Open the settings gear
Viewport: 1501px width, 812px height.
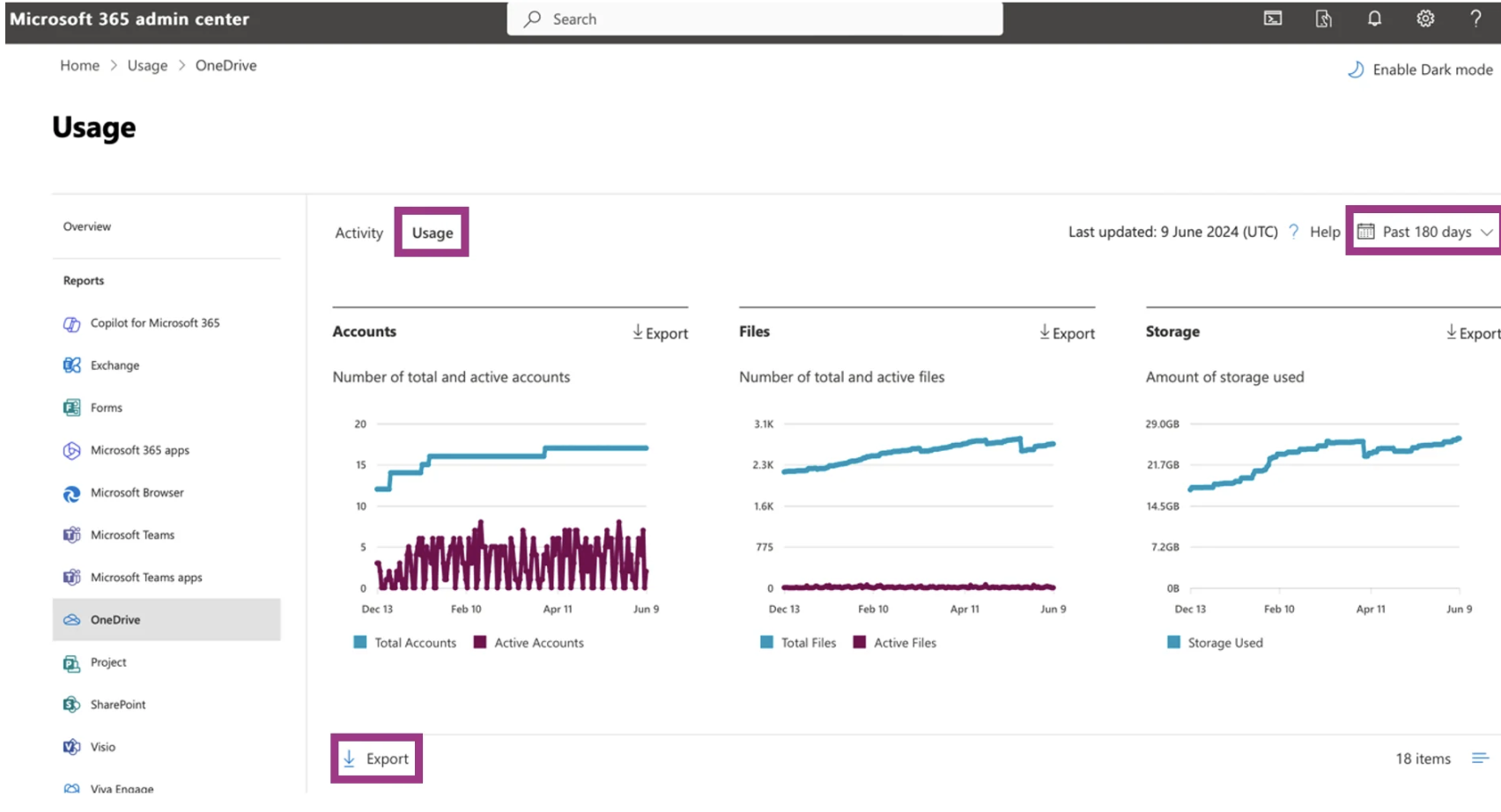(1425, 18)
